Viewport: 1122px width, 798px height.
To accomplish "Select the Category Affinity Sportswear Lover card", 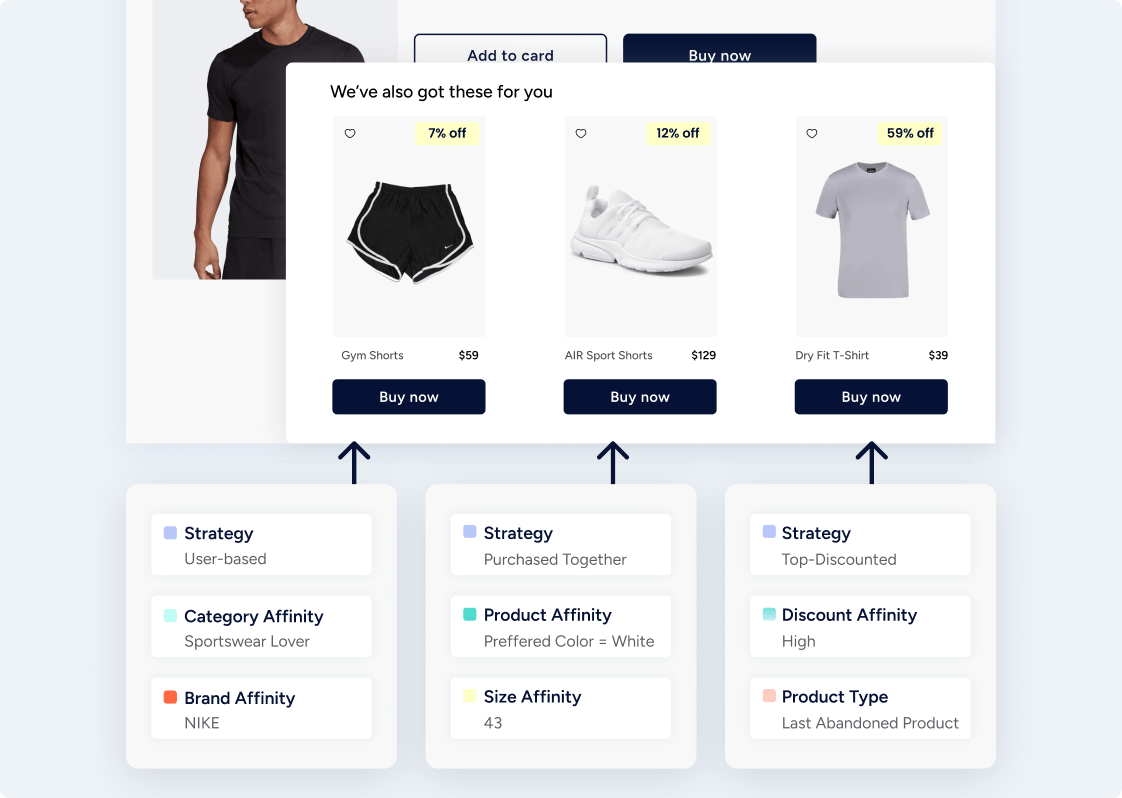I will click(261, 626).
